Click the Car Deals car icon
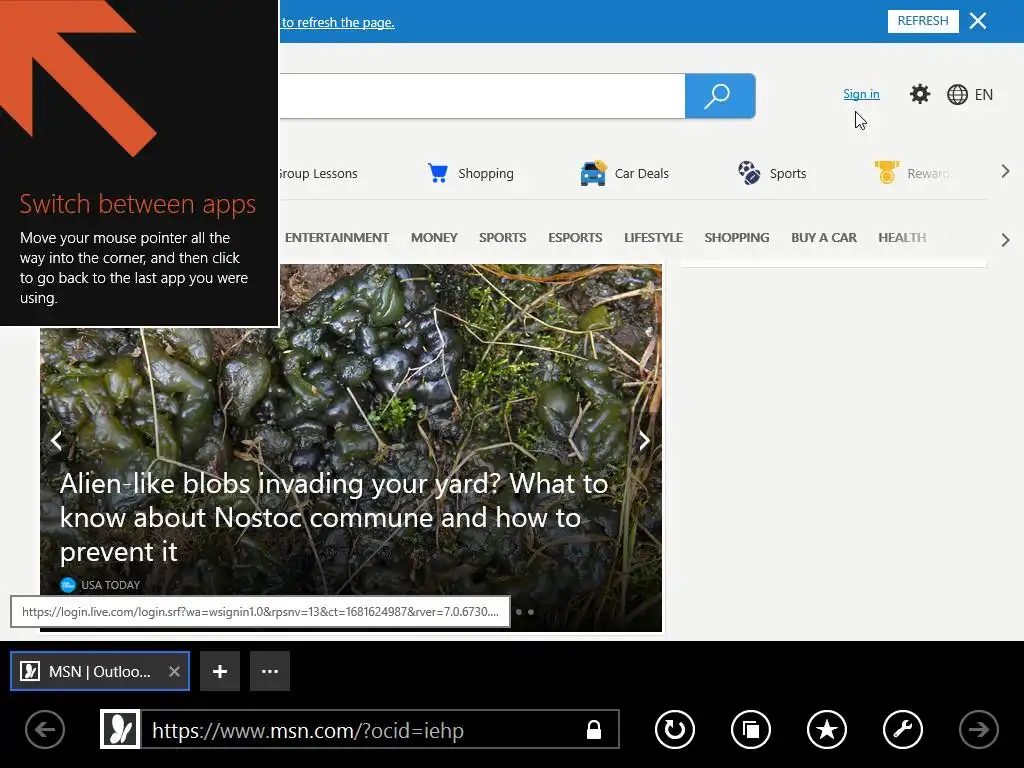Viewport: 1024px width, 768px height. click(x=593, y=173)
